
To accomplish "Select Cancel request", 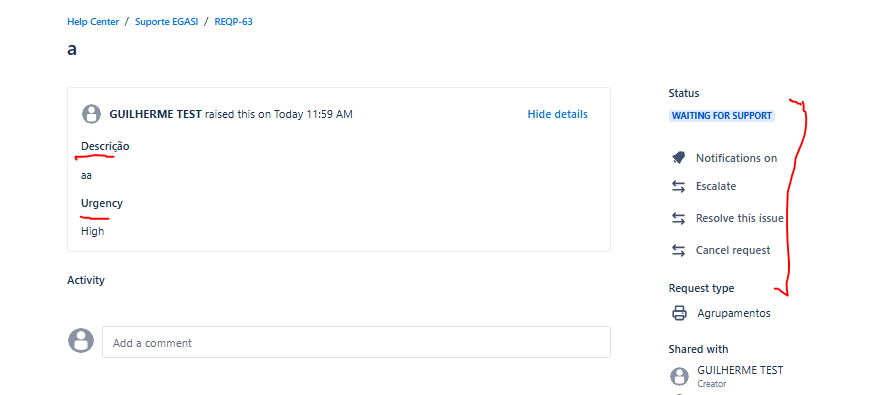I will point(733,251).
